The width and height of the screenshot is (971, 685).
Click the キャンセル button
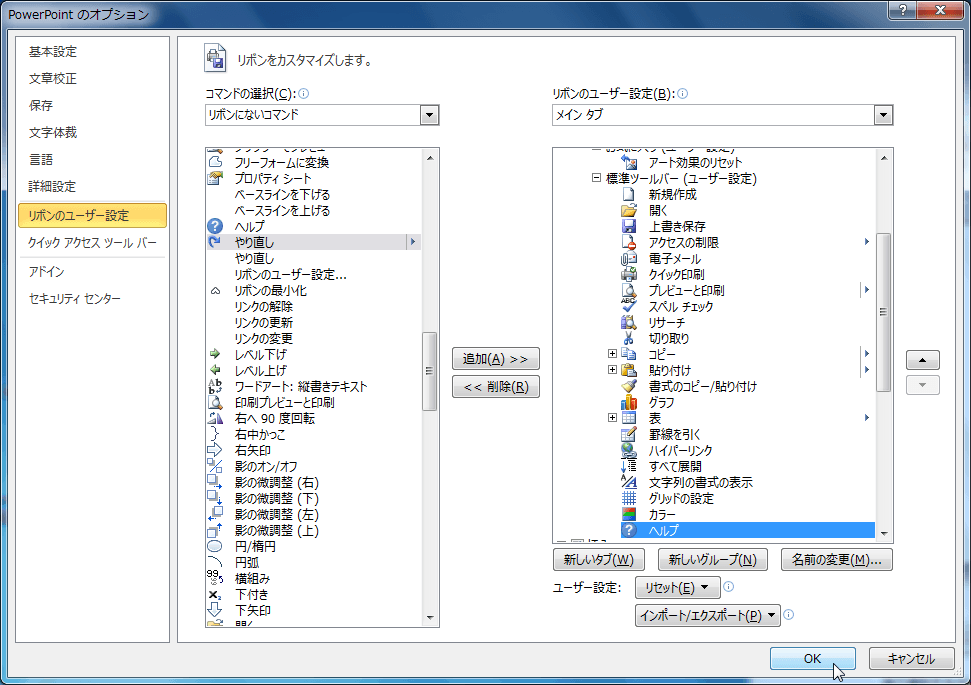coord(911,658)
